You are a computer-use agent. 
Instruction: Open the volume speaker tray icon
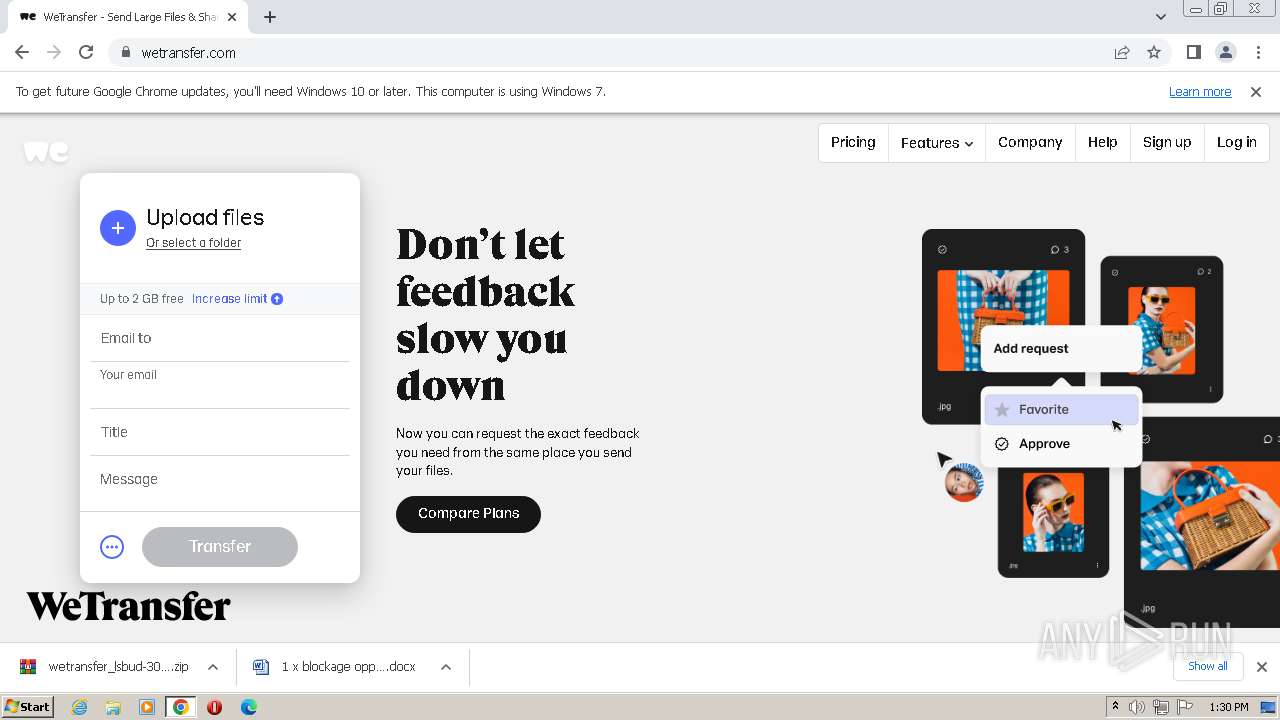tap(1137, 707)
